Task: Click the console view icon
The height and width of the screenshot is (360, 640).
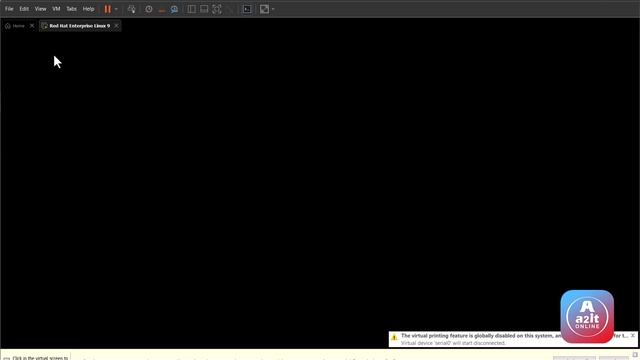Action: click(x=247, y=9)
